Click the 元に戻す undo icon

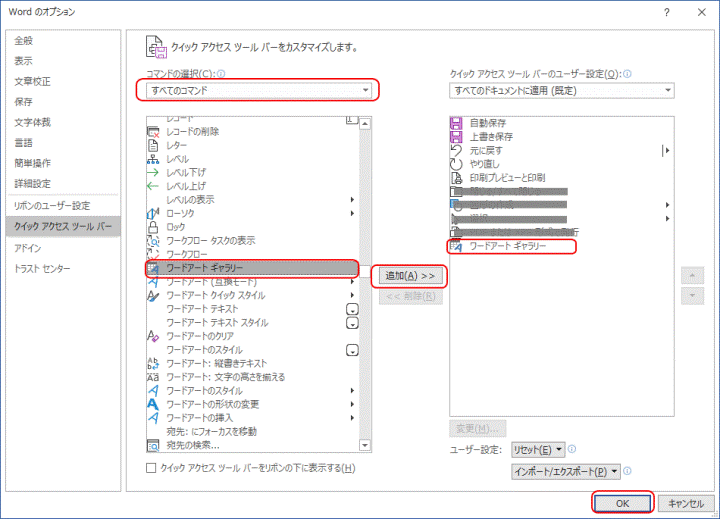[x=456, y=150]
